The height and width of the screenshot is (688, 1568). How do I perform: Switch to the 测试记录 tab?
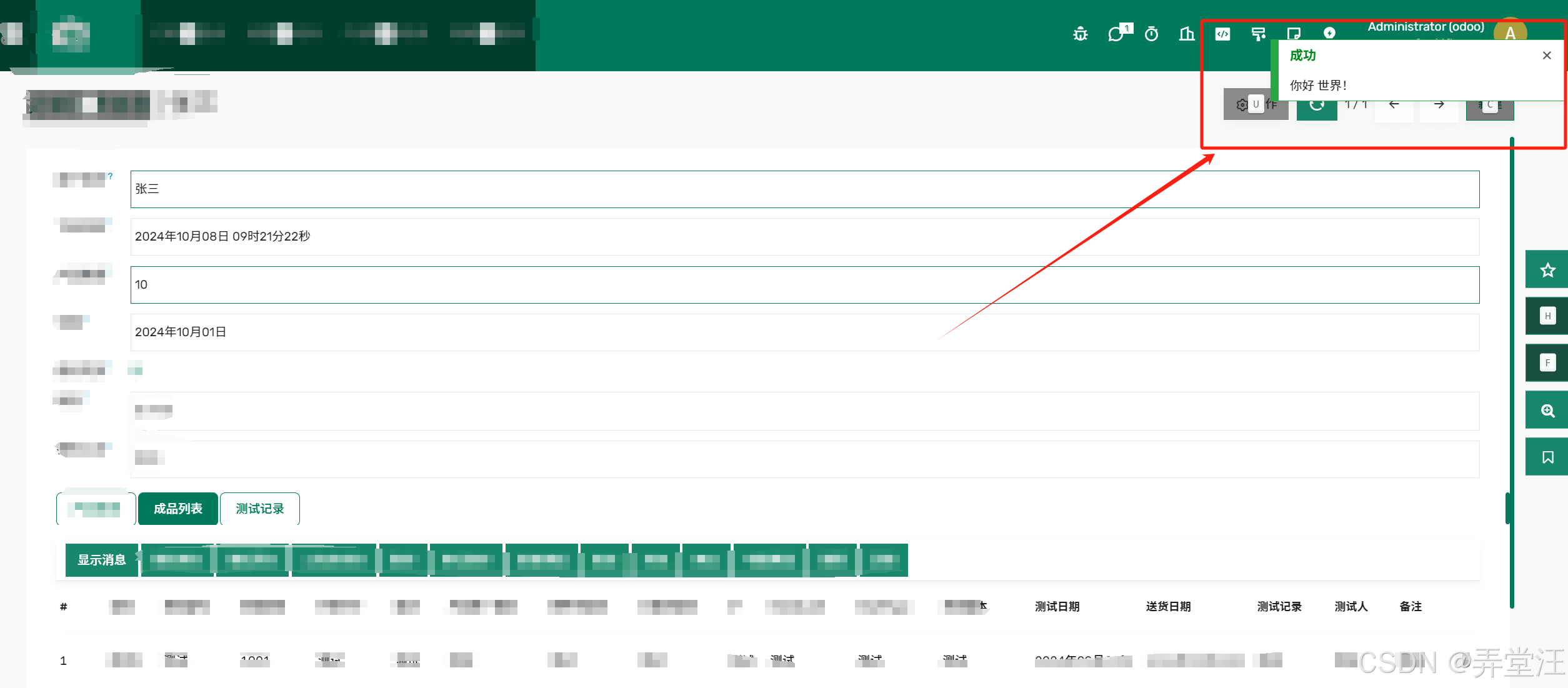pyautogui.click(x=260, y=509)
